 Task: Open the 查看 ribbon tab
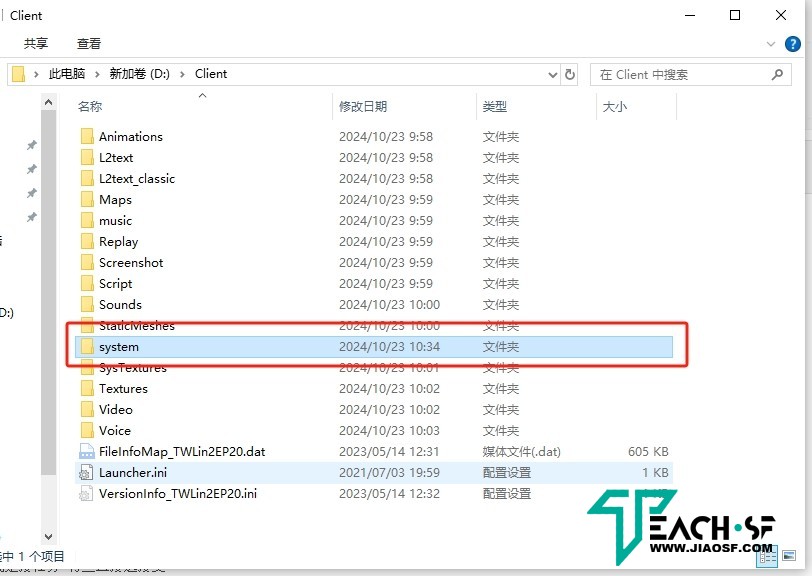[89, 44]
